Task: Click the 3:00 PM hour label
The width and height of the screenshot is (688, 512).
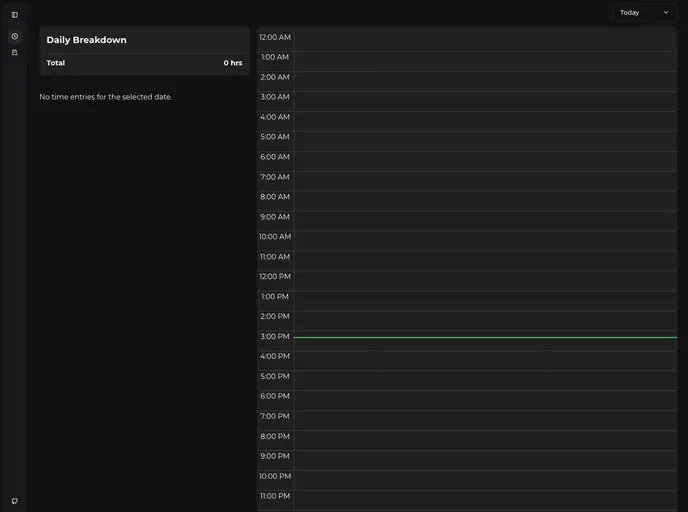Action: point(275,337)
